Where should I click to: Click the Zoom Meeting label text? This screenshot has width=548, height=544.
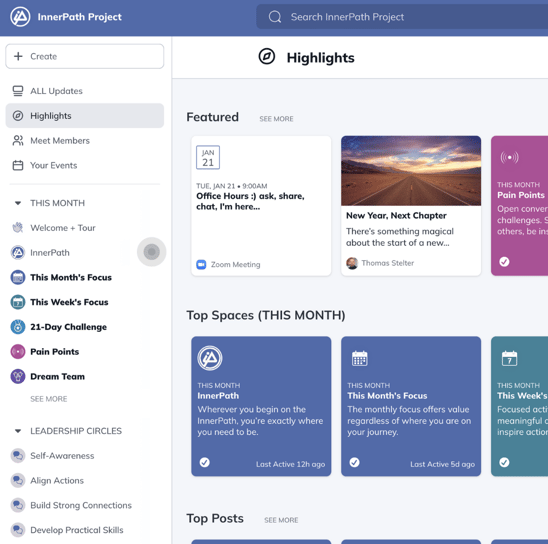[236, 264]
